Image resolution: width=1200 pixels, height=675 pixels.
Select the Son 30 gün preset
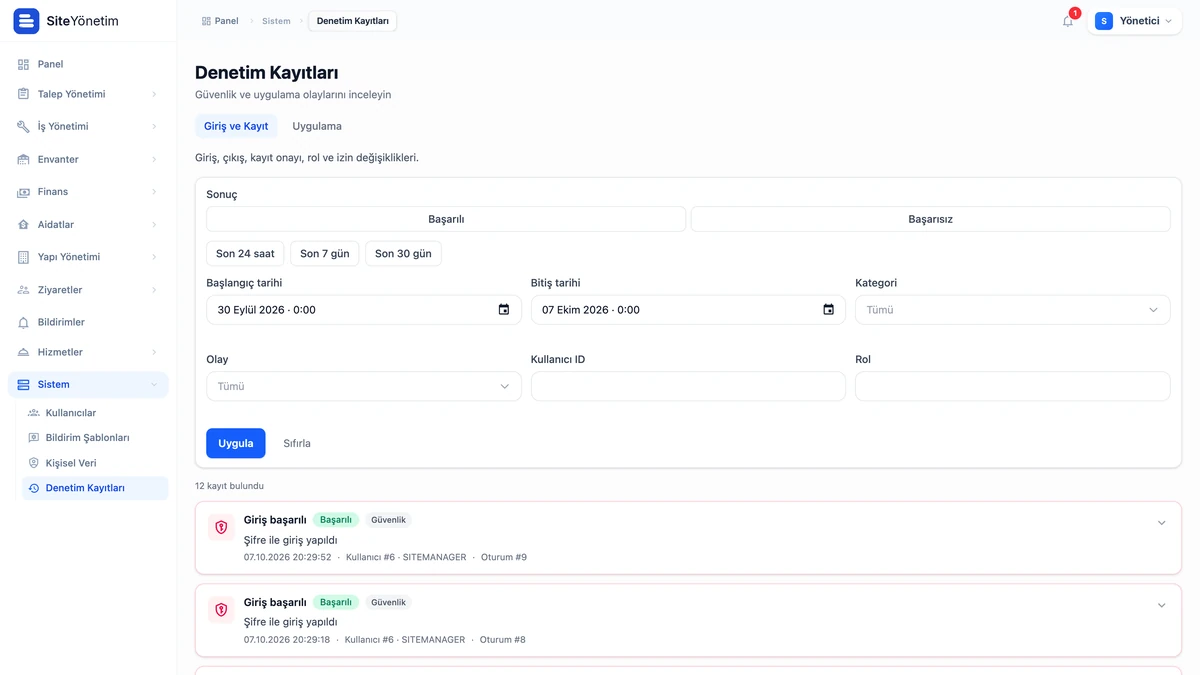(403, 254)
